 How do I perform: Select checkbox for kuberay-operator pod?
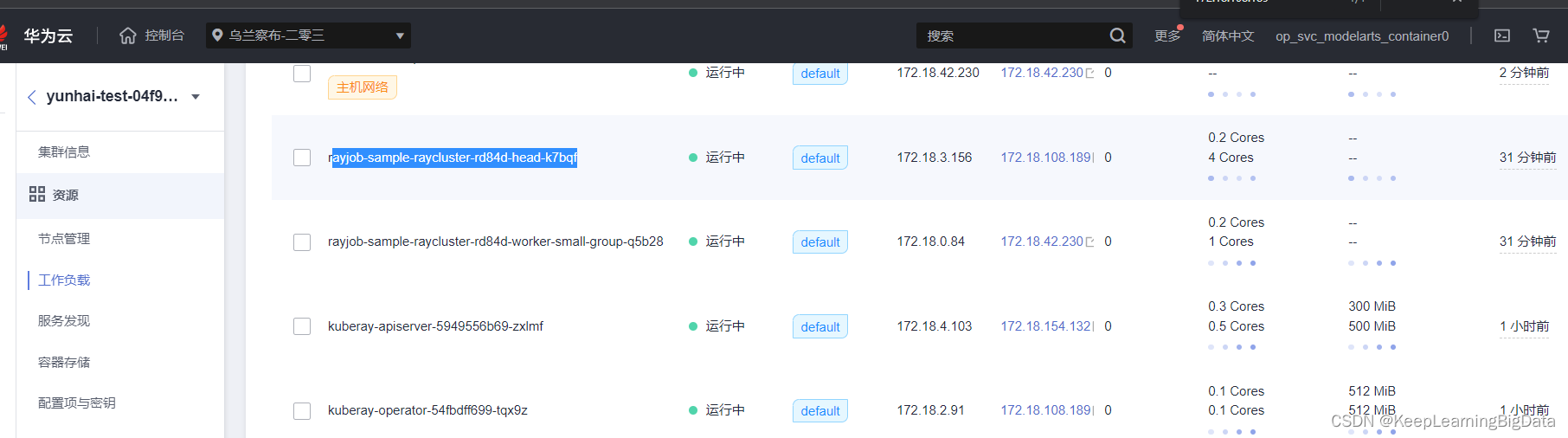click(302, 410)
